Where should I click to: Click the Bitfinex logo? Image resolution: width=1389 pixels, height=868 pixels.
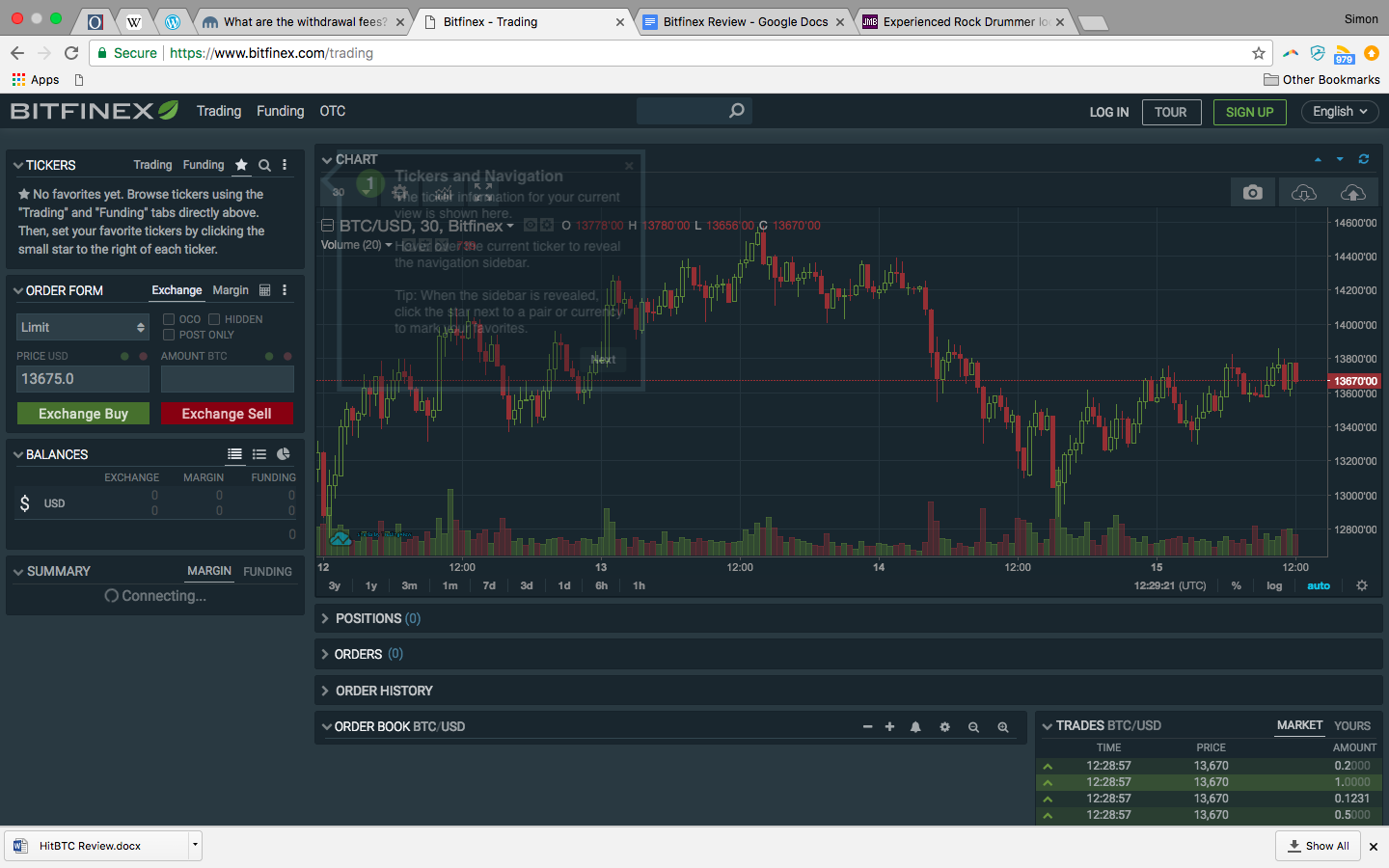tap(95, 111)
